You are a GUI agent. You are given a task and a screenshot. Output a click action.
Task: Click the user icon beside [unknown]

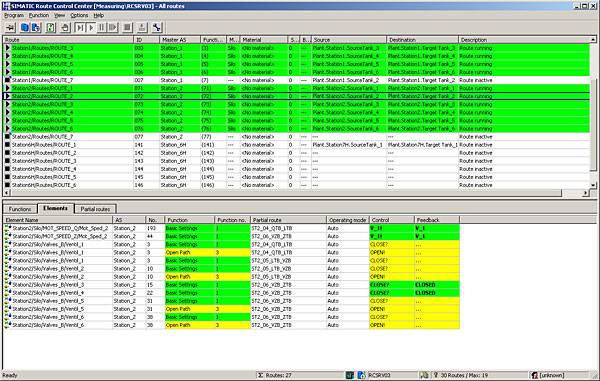coord(535,375)
